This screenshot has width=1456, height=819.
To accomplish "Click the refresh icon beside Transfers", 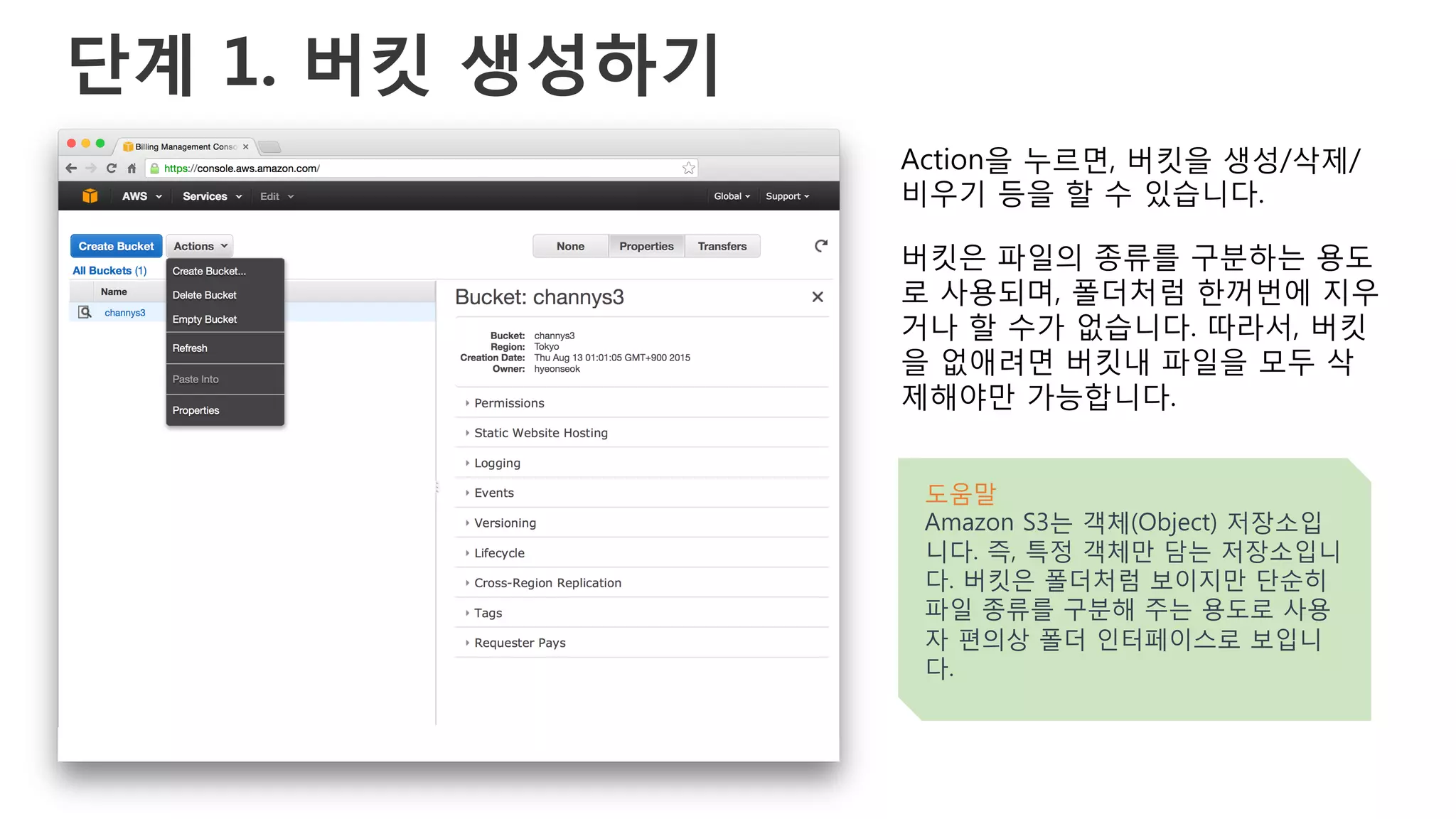I will (x=820, y=246).
